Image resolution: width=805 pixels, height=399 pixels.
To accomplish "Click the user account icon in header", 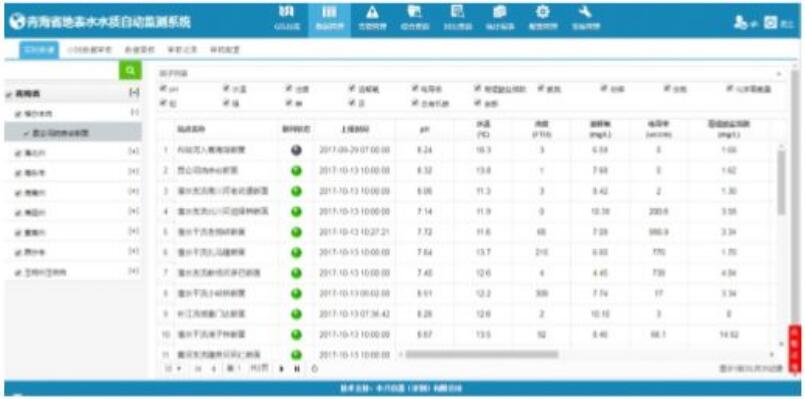I will point(741,23).
